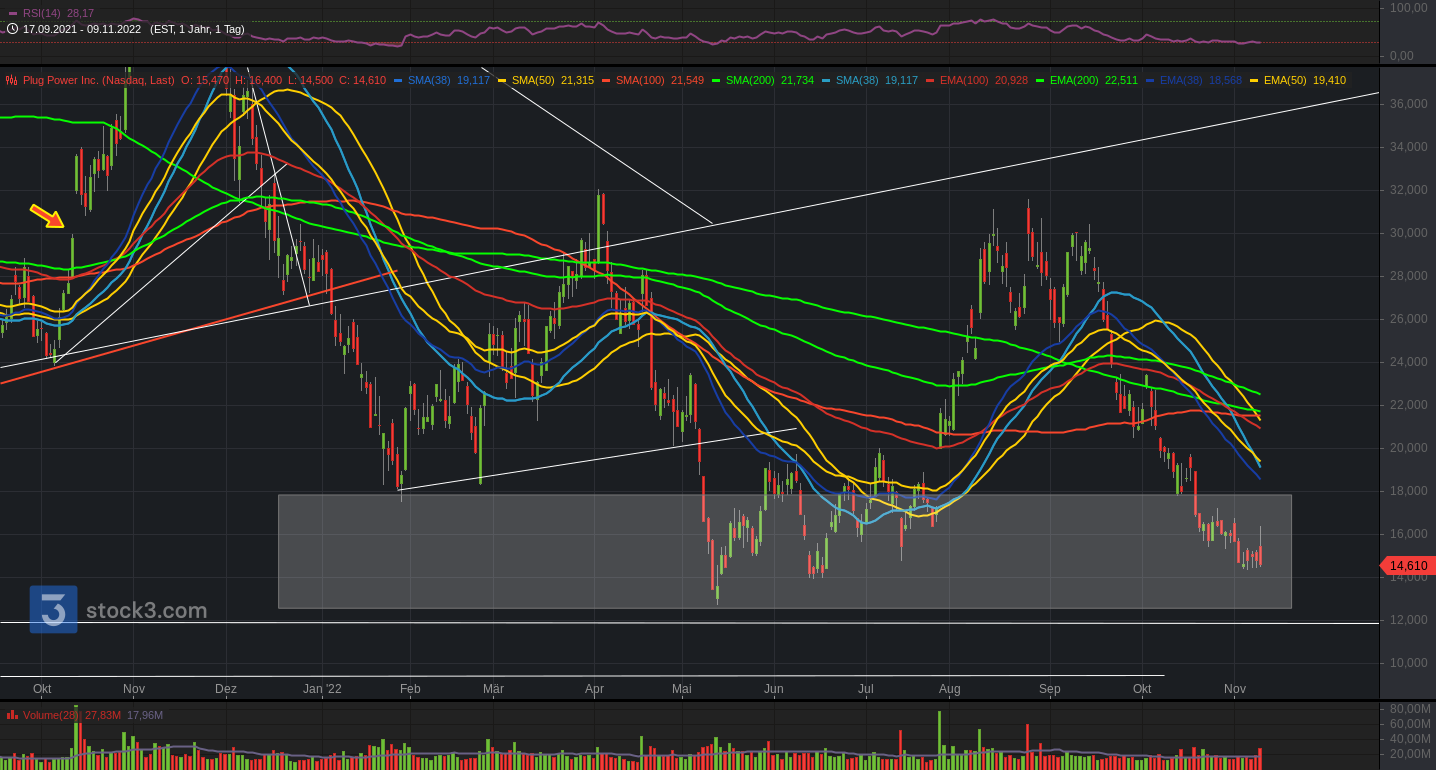Click the green SMA(200) legend swatch
1436x770 pixels.
pyautogui.click(x=716, y=80)
